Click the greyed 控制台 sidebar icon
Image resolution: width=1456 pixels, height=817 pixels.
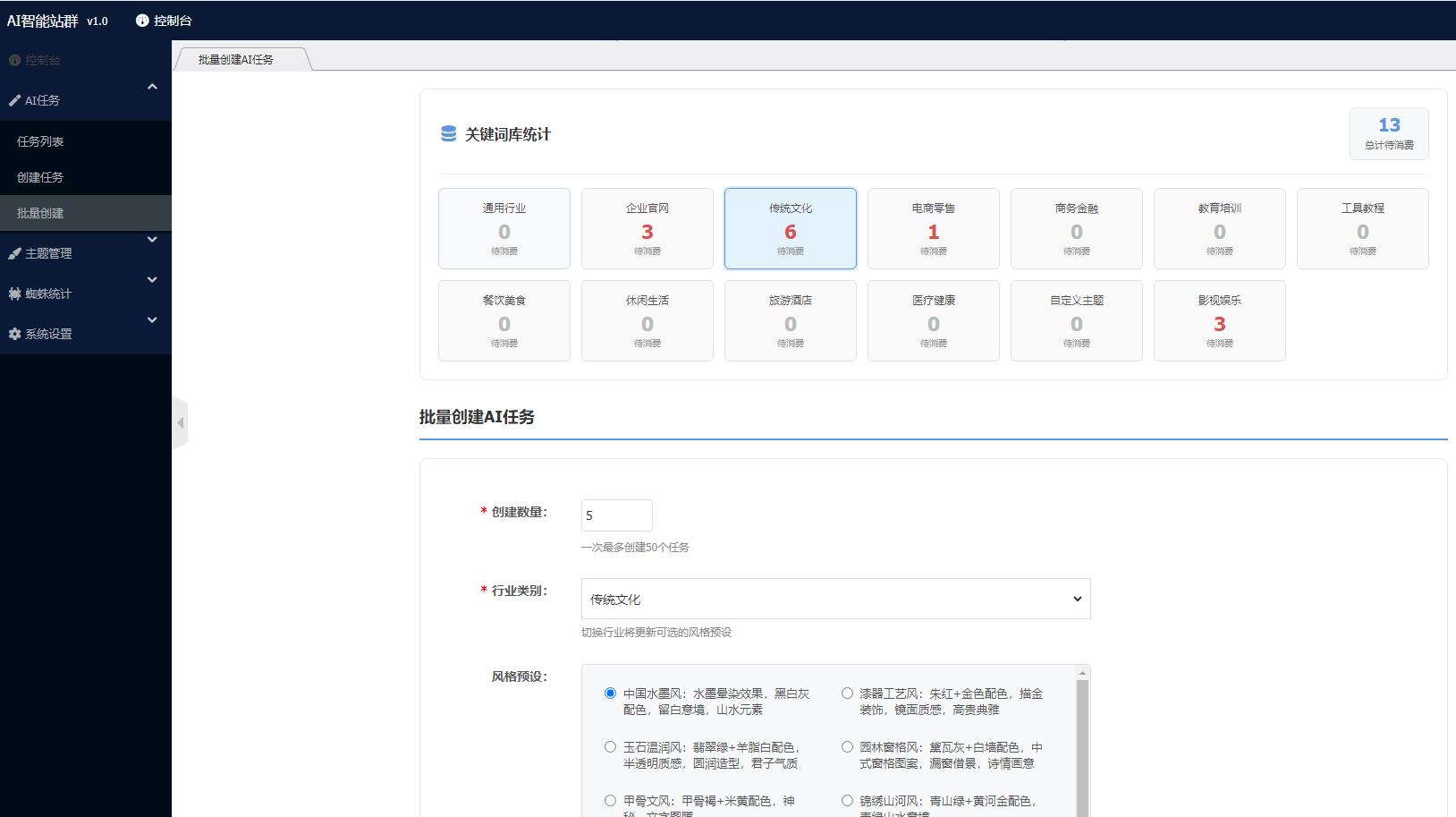[14, 61]
